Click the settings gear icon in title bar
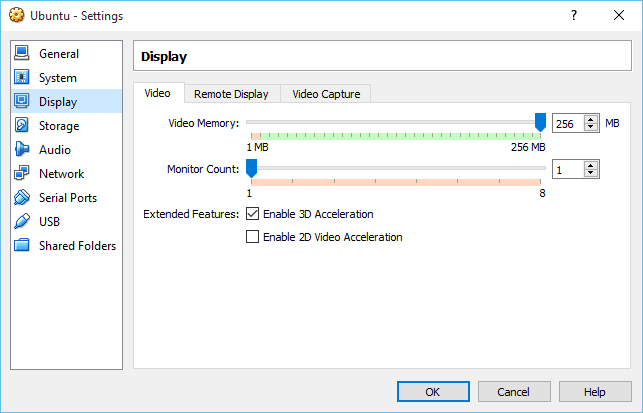643x413 pixels. 17,15
